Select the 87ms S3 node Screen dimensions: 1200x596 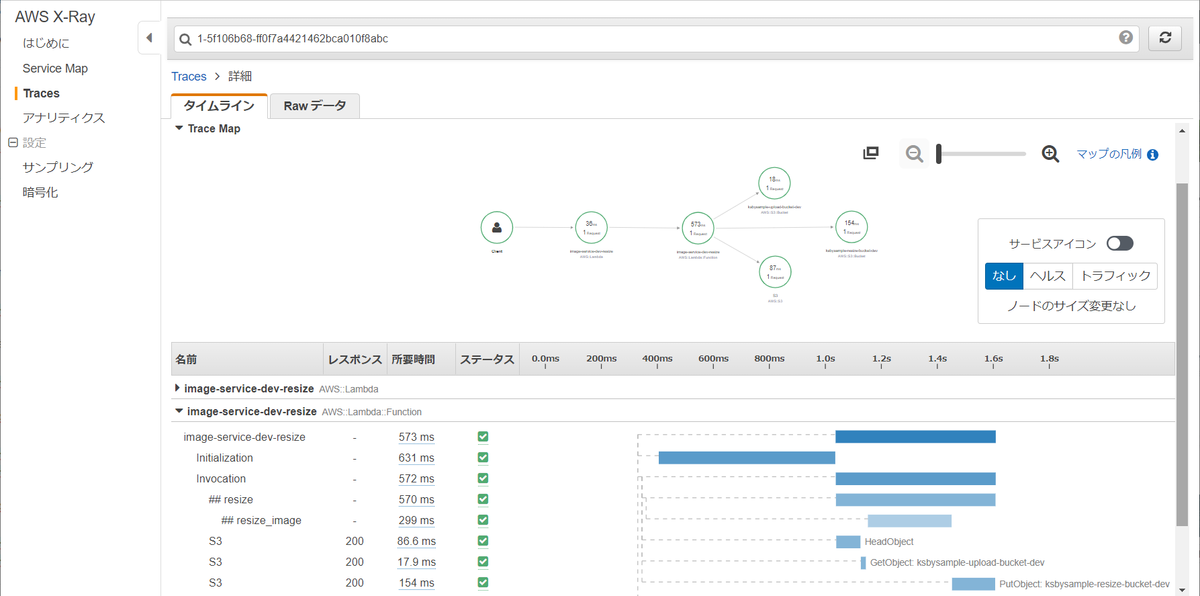[x=775, y=272]
